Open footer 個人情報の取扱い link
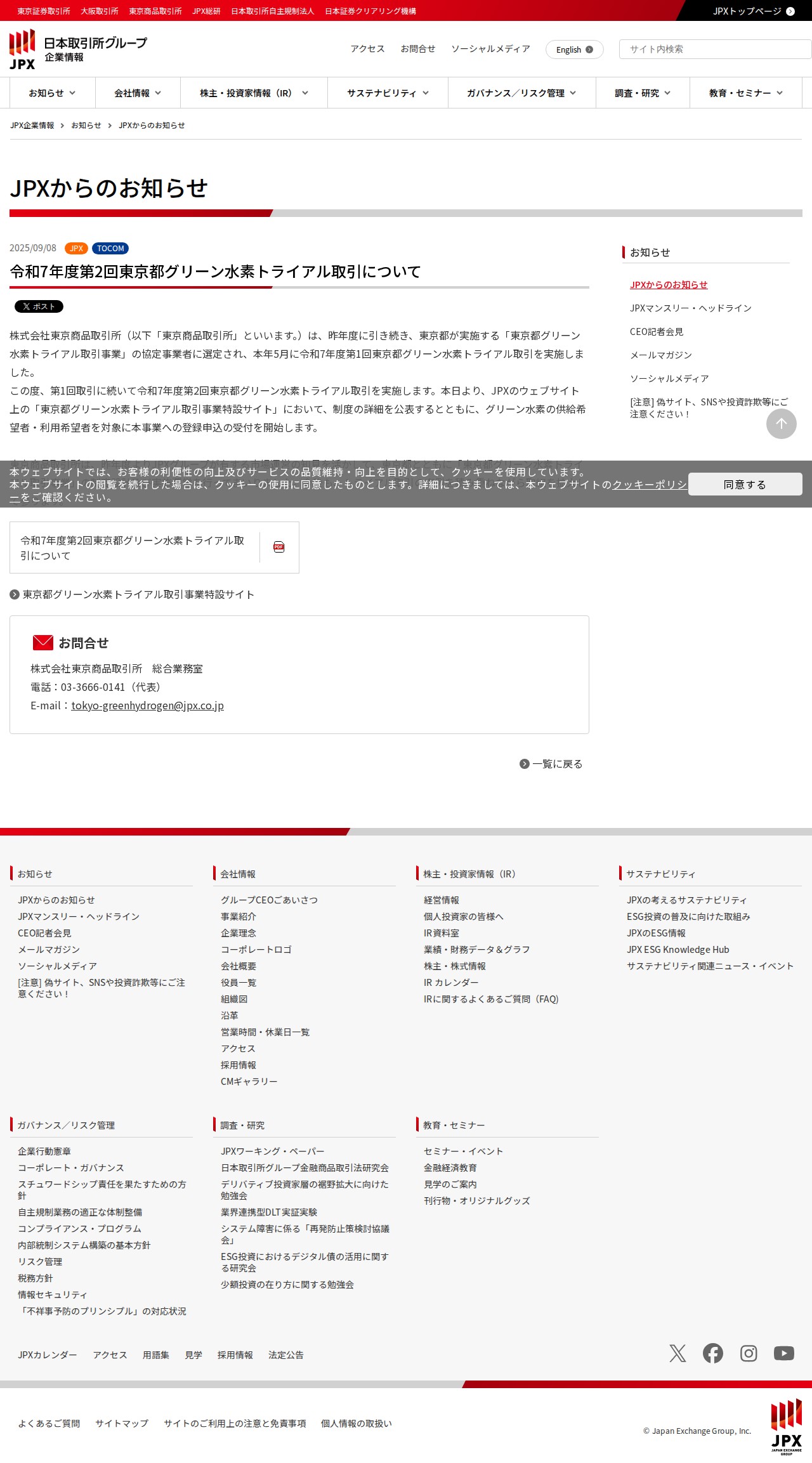This screenshot has width=812, height=1463. (357, 1424)
